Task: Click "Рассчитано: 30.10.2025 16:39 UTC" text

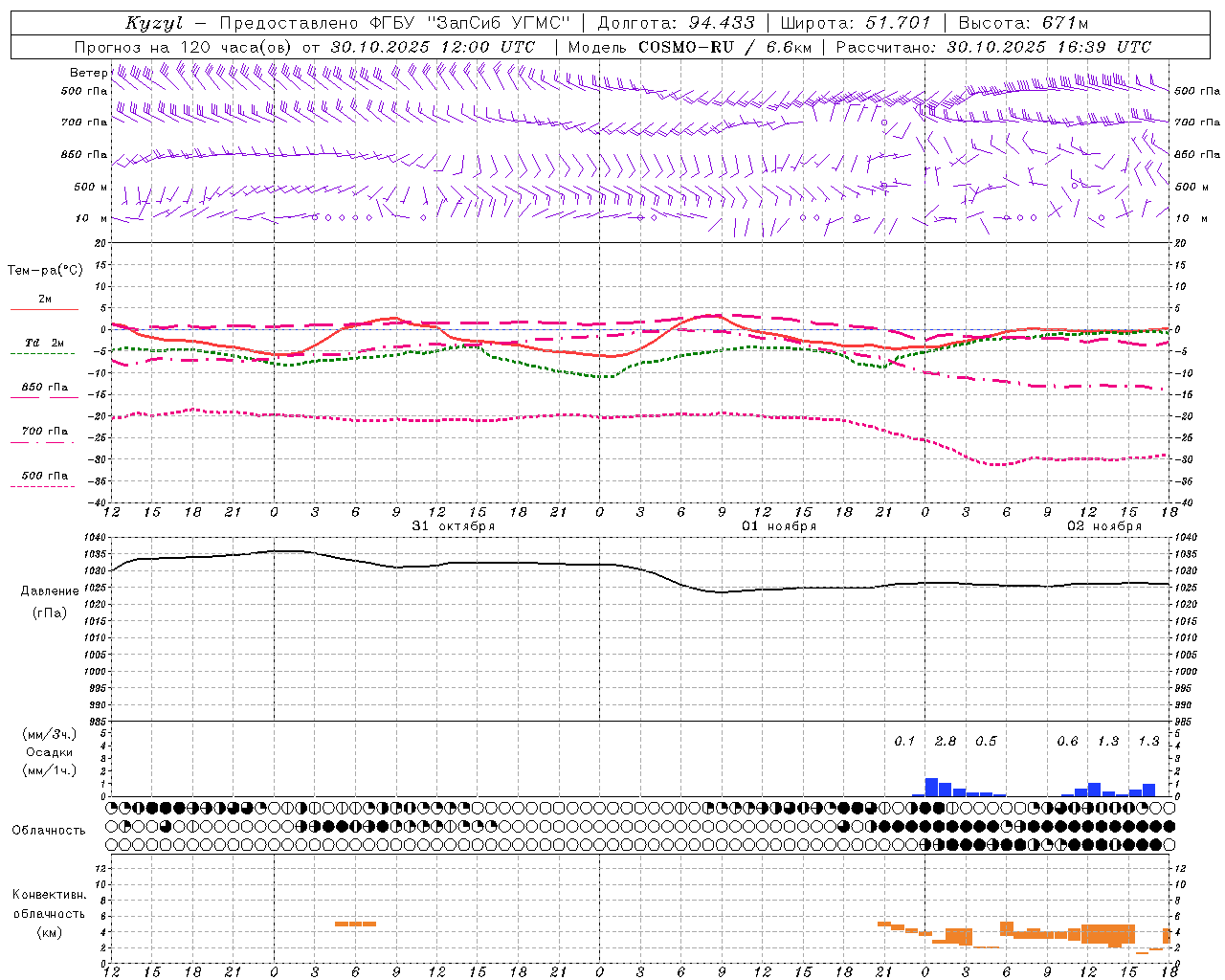Action: point(993,47)
